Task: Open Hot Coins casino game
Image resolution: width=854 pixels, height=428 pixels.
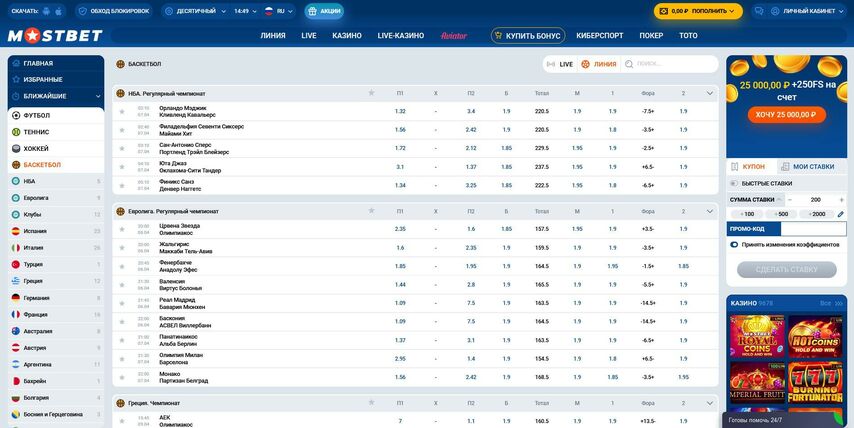Action: [815, 336]
